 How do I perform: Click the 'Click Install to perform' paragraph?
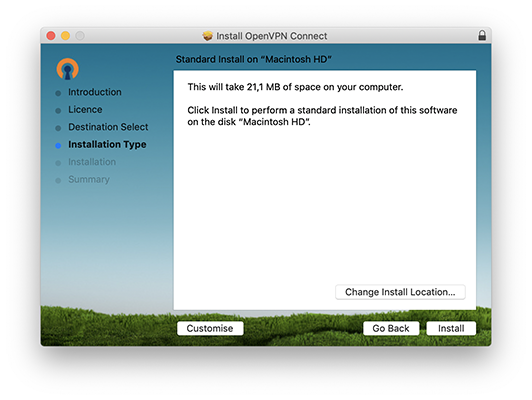click(x=322, y=116)
